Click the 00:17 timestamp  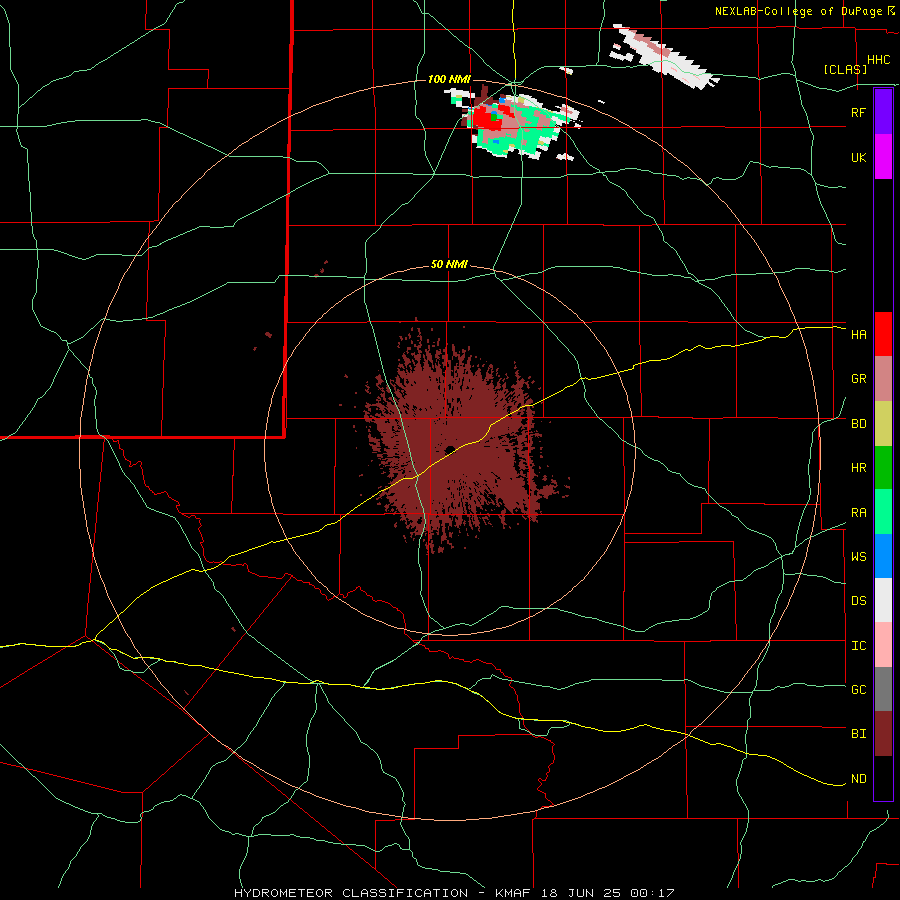click(x=651, y=893)
